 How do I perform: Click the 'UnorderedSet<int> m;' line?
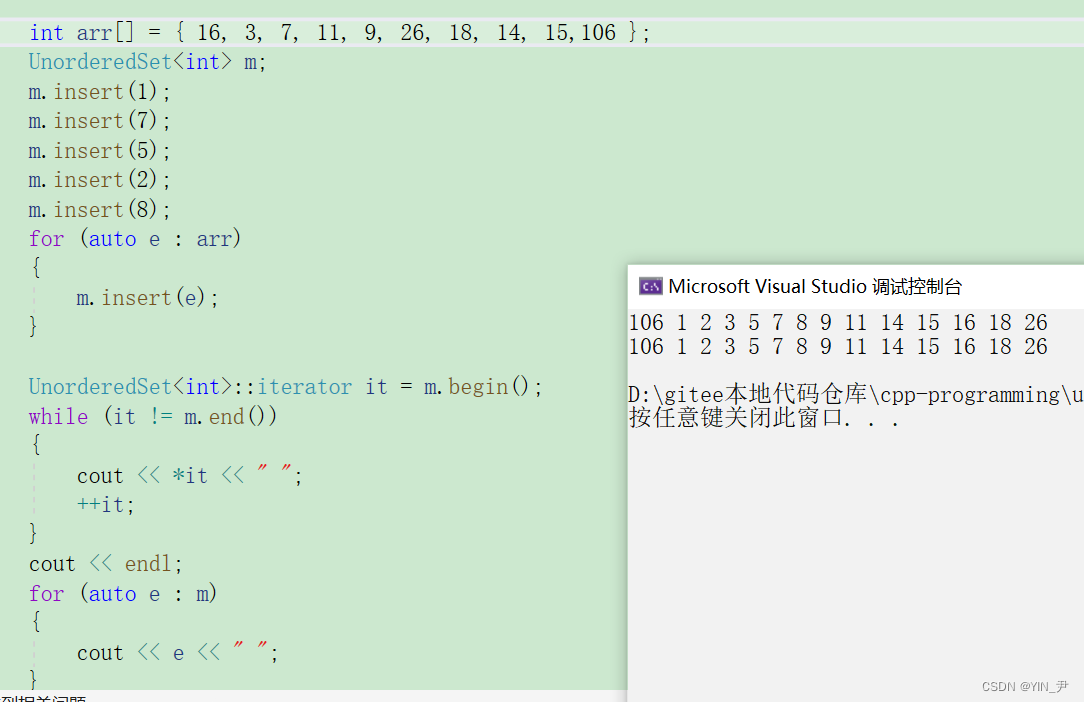coord(147,62)
